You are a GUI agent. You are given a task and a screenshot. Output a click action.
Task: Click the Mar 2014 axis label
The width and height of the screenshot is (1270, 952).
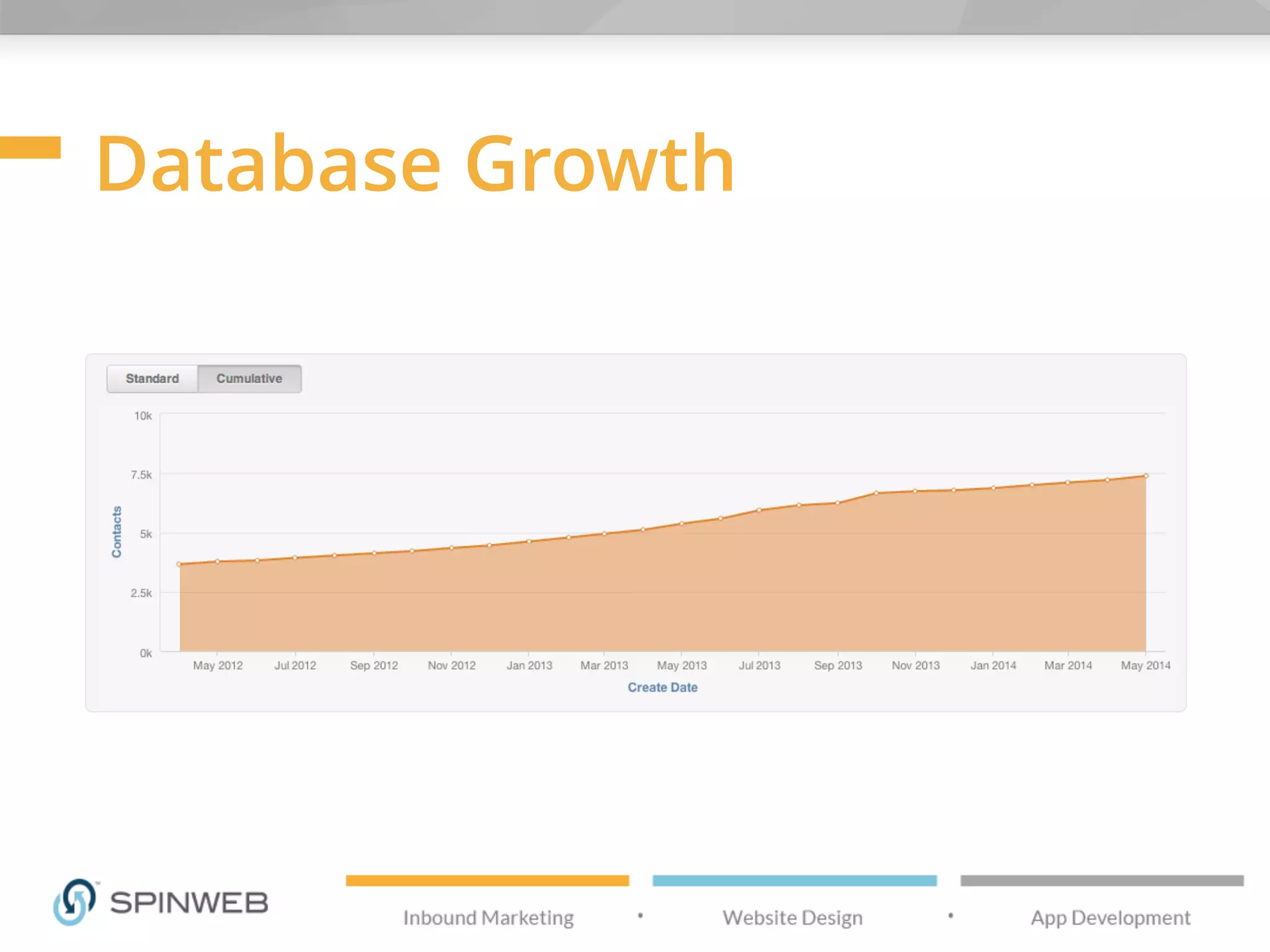(1068, 666)
